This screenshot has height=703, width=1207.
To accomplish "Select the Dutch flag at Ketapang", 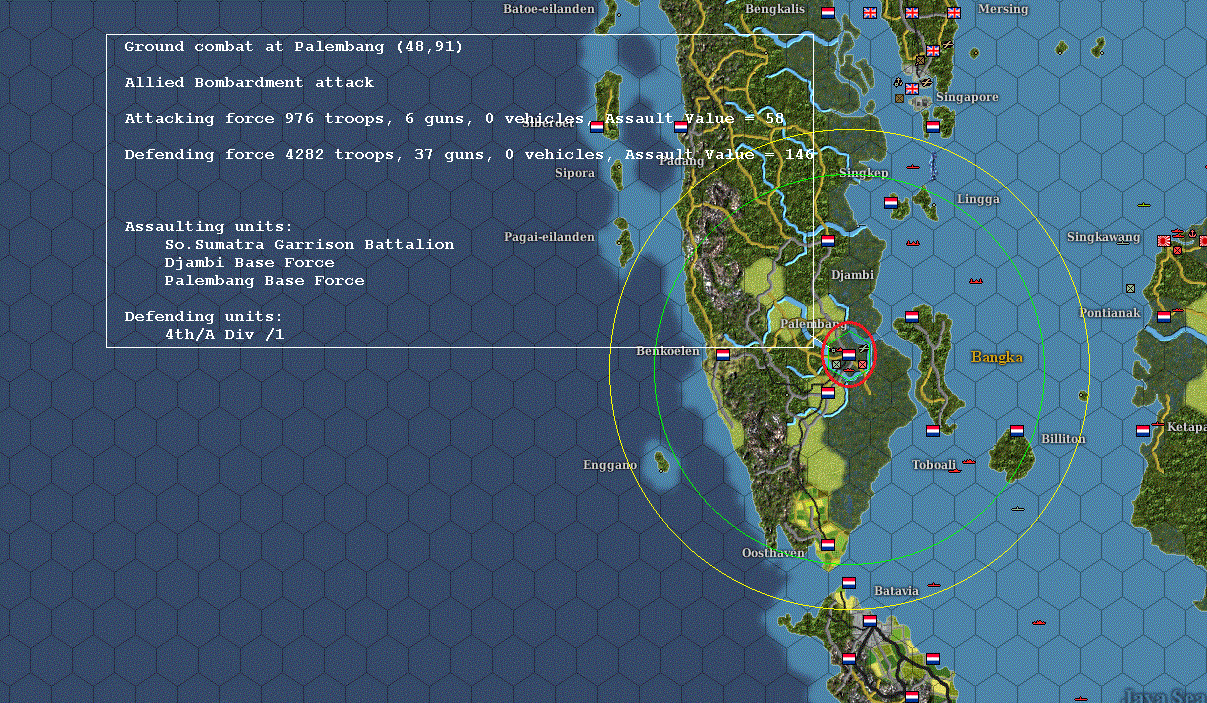I will 1143,430.
